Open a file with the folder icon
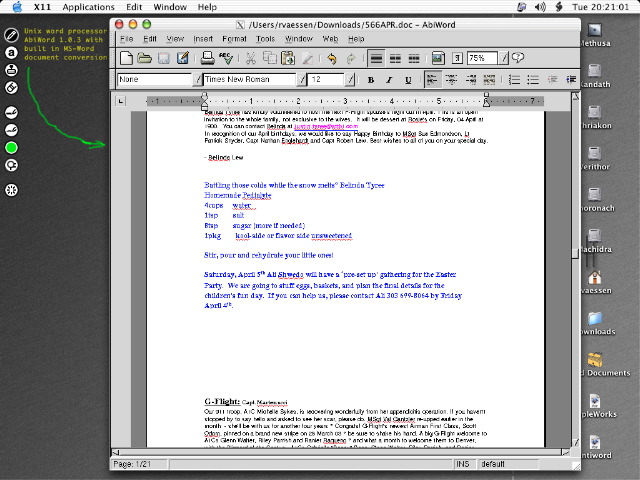Image resolution: width=640 pixels, height=480 pixels. (x=145, y=59)
